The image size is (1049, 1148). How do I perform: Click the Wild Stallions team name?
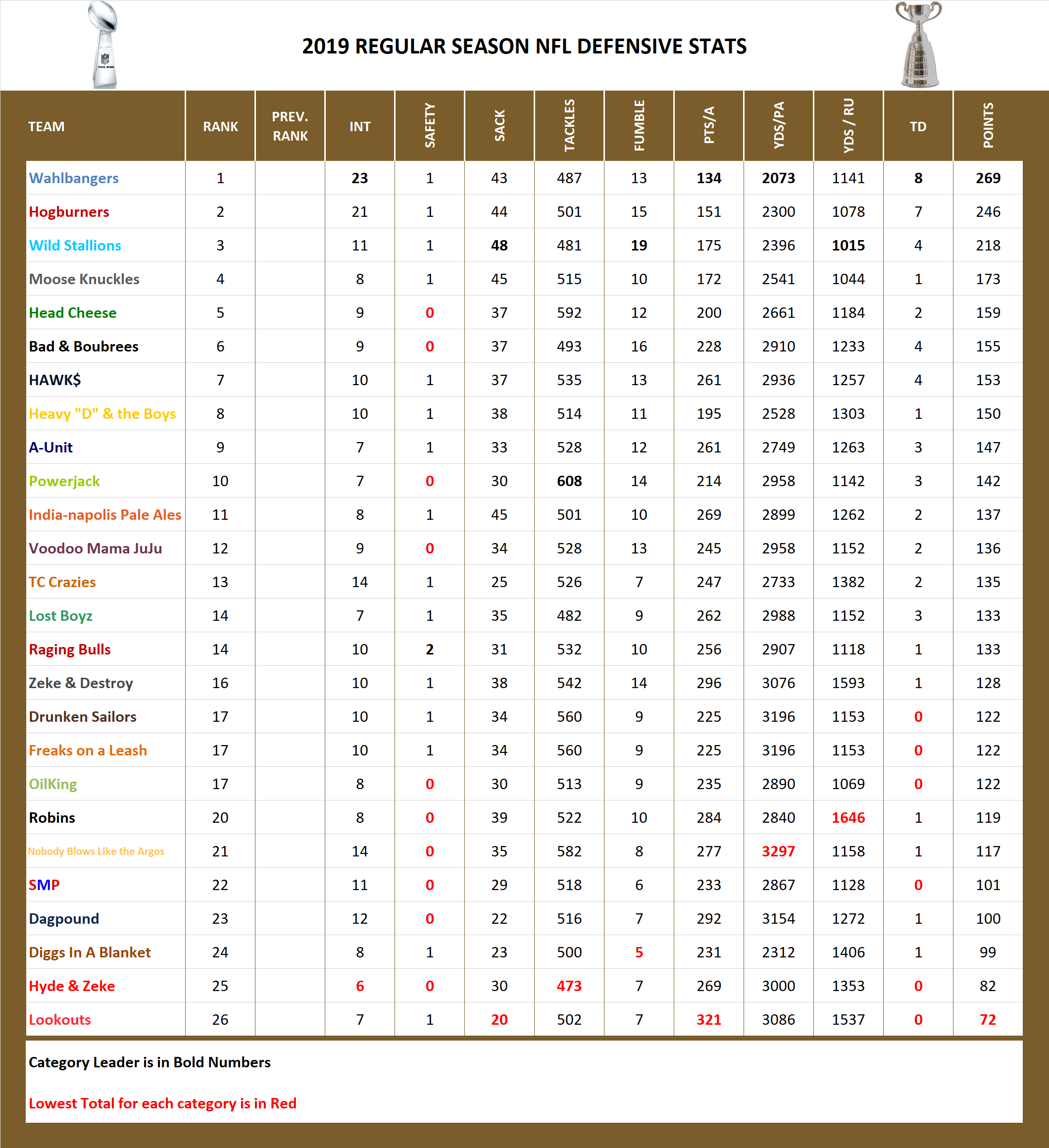pos(75,246)
